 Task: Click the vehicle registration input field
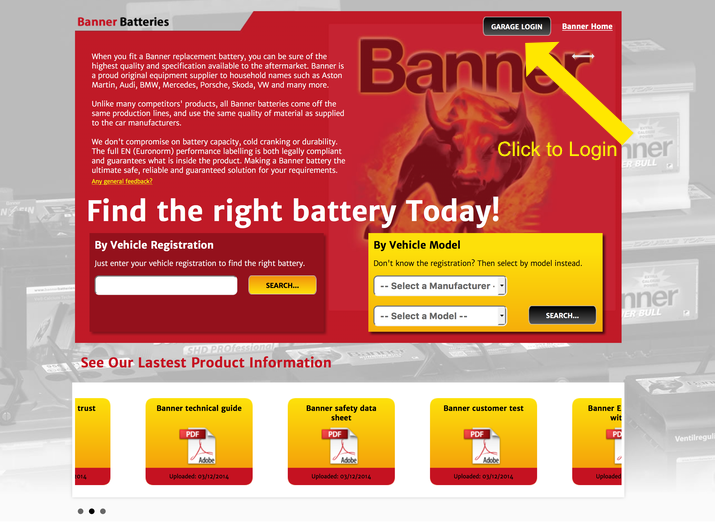point(166,285)
